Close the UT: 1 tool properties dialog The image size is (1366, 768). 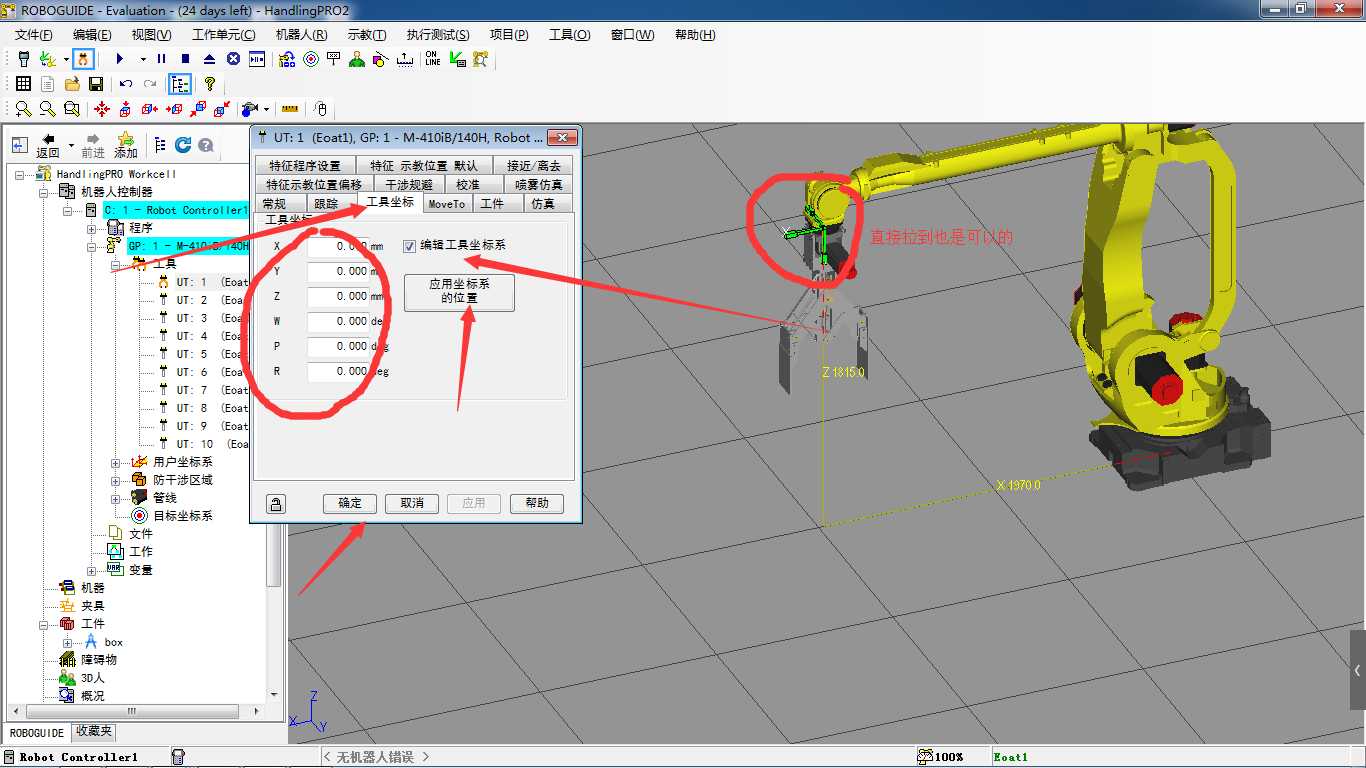[x=562, y=138]
